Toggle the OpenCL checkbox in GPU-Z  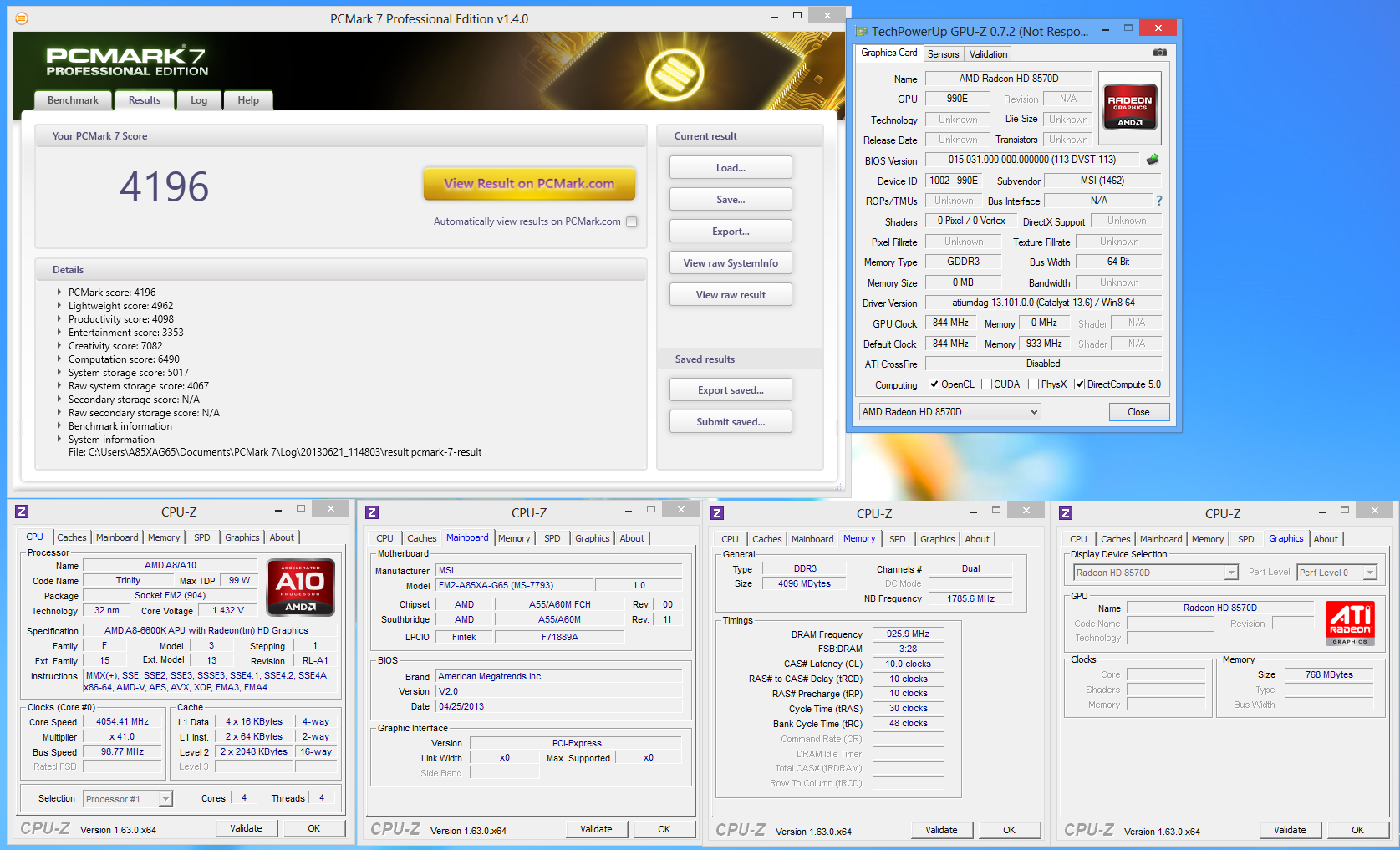[x=934, y=384]
